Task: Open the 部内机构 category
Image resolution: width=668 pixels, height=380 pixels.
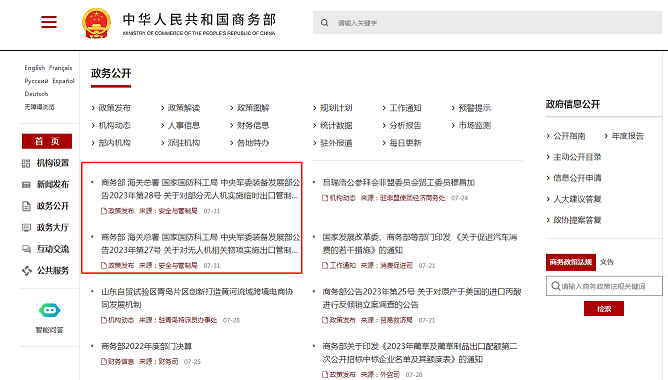Action: coord(115,143)
